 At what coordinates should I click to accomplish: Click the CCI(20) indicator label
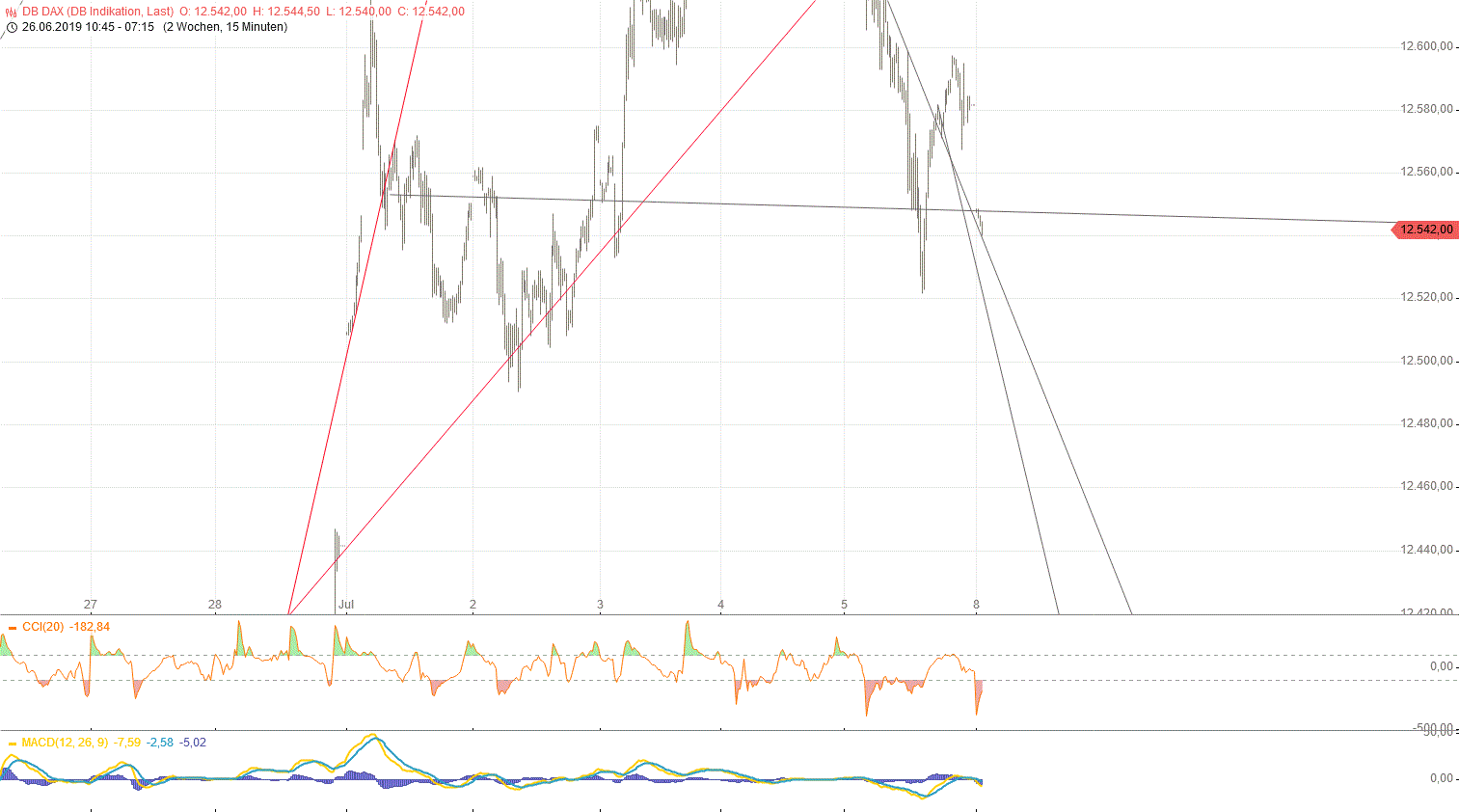point(43,627)
